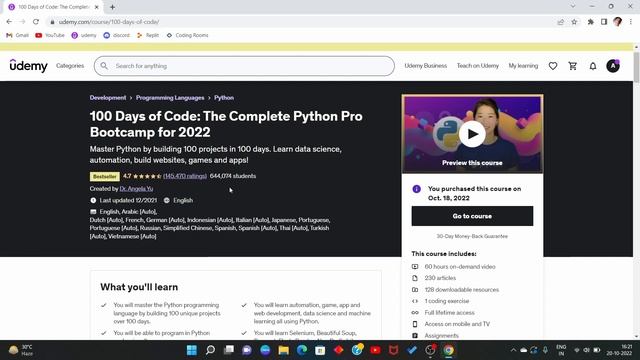Toggle the browser side panel icon

604,22
